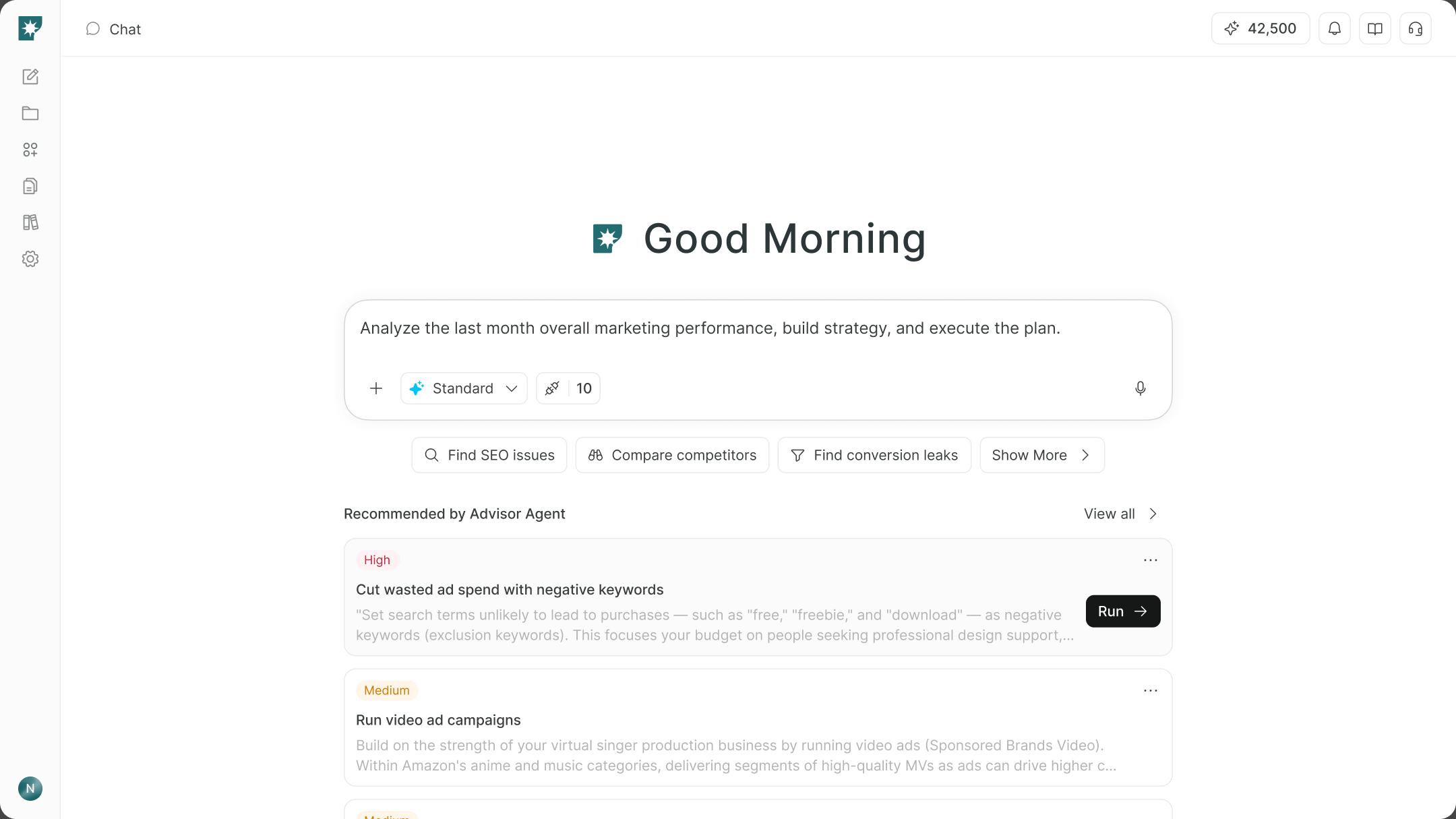Open the documents icon in sidebar

pos(30,186)
